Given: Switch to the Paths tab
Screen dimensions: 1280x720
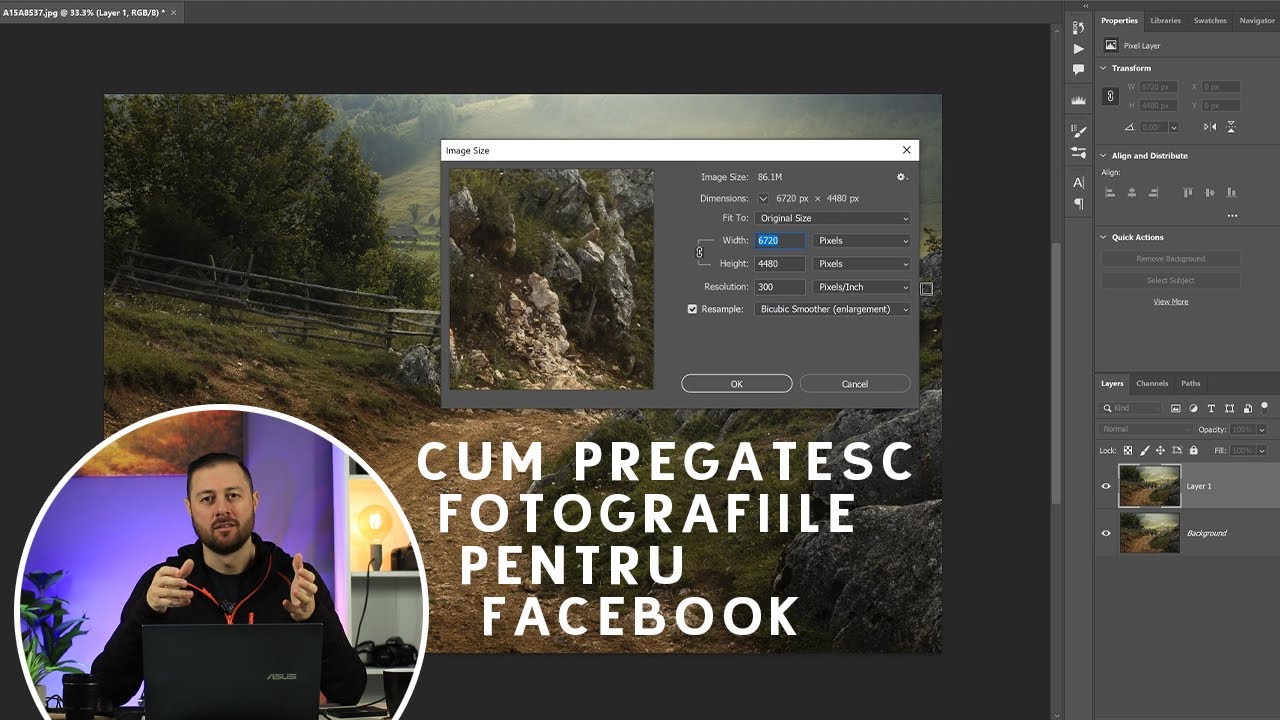Looking at the screenshot, I should (x=1190, y=383).
